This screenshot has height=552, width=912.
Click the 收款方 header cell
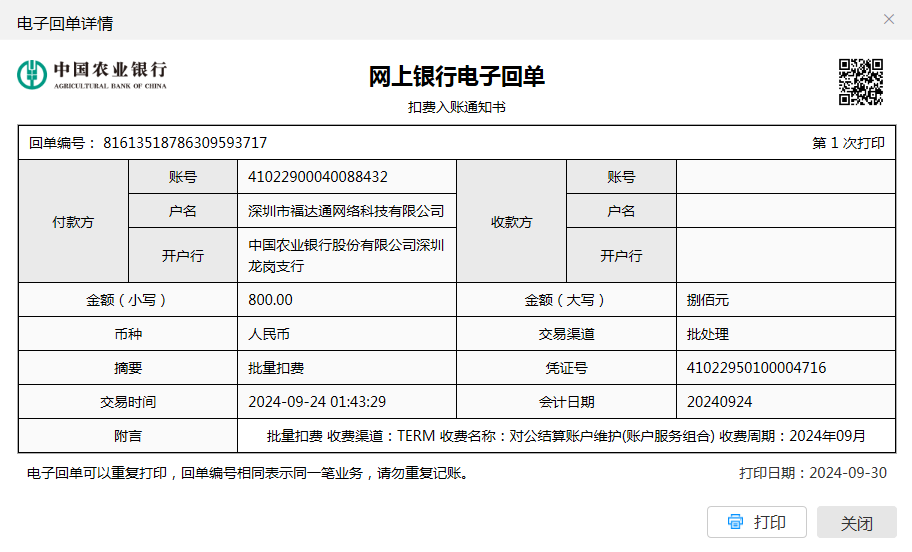(x=512, y=222)
